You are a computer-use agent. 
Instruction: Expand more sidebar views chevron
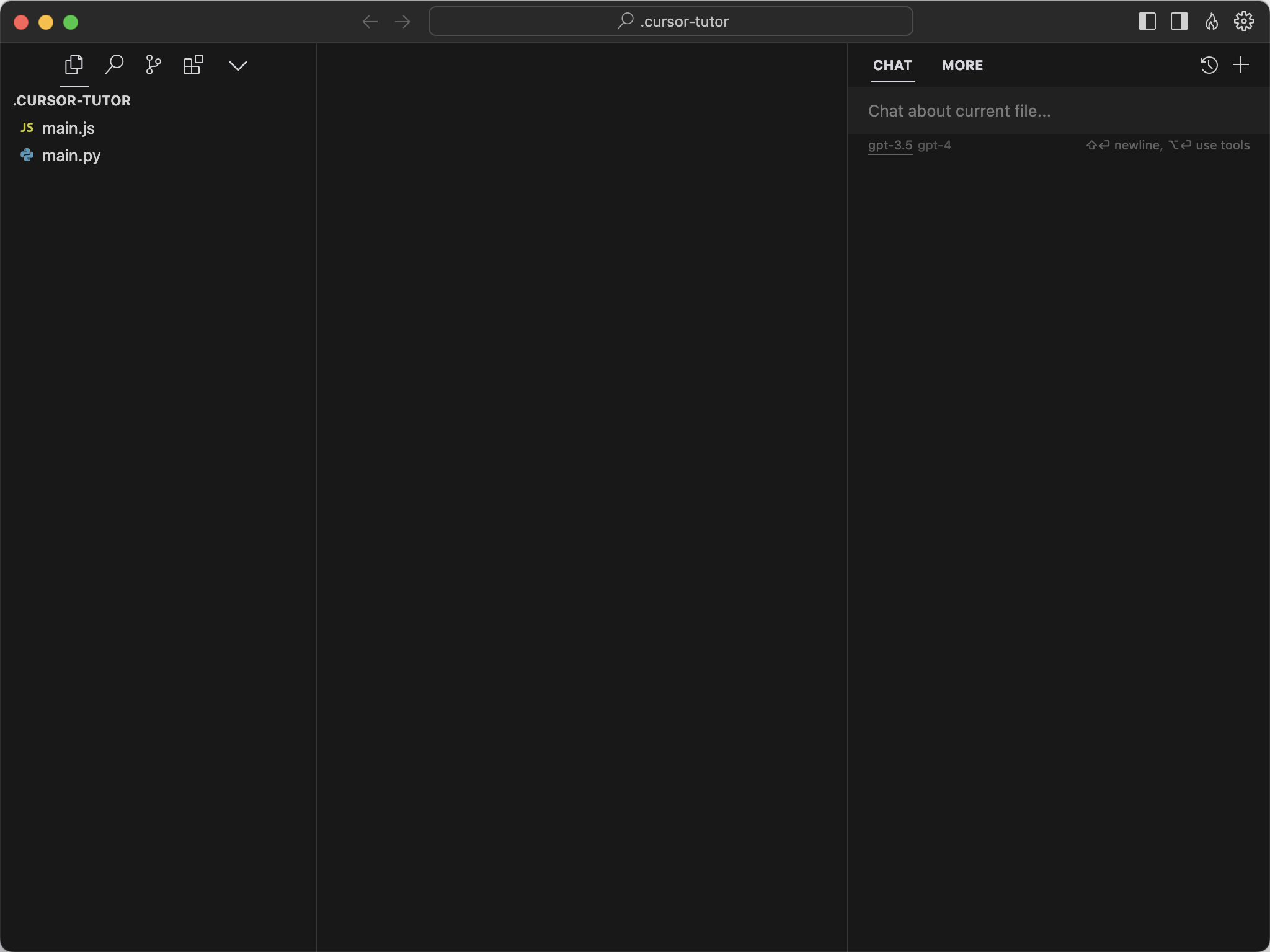pos(238,65)
